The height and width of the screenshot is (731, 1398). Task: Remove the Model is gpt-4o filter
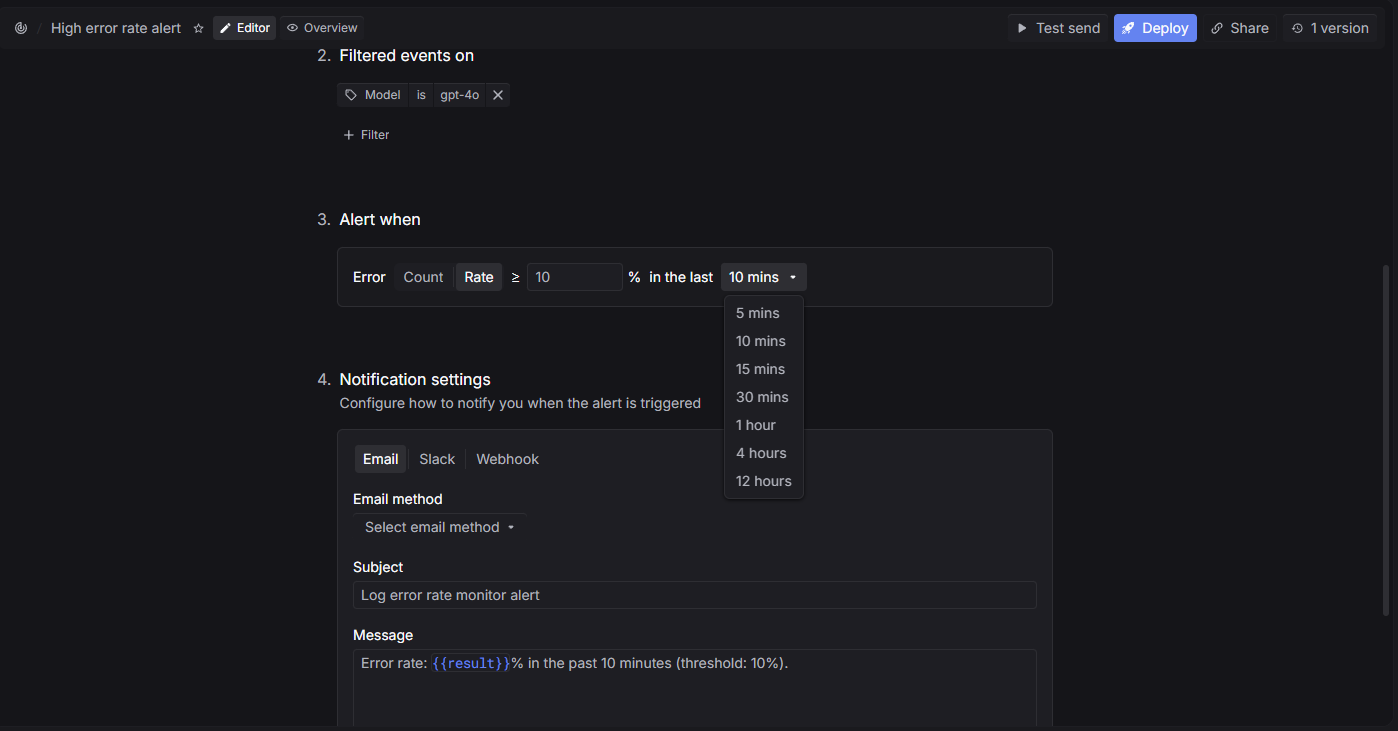498,95
